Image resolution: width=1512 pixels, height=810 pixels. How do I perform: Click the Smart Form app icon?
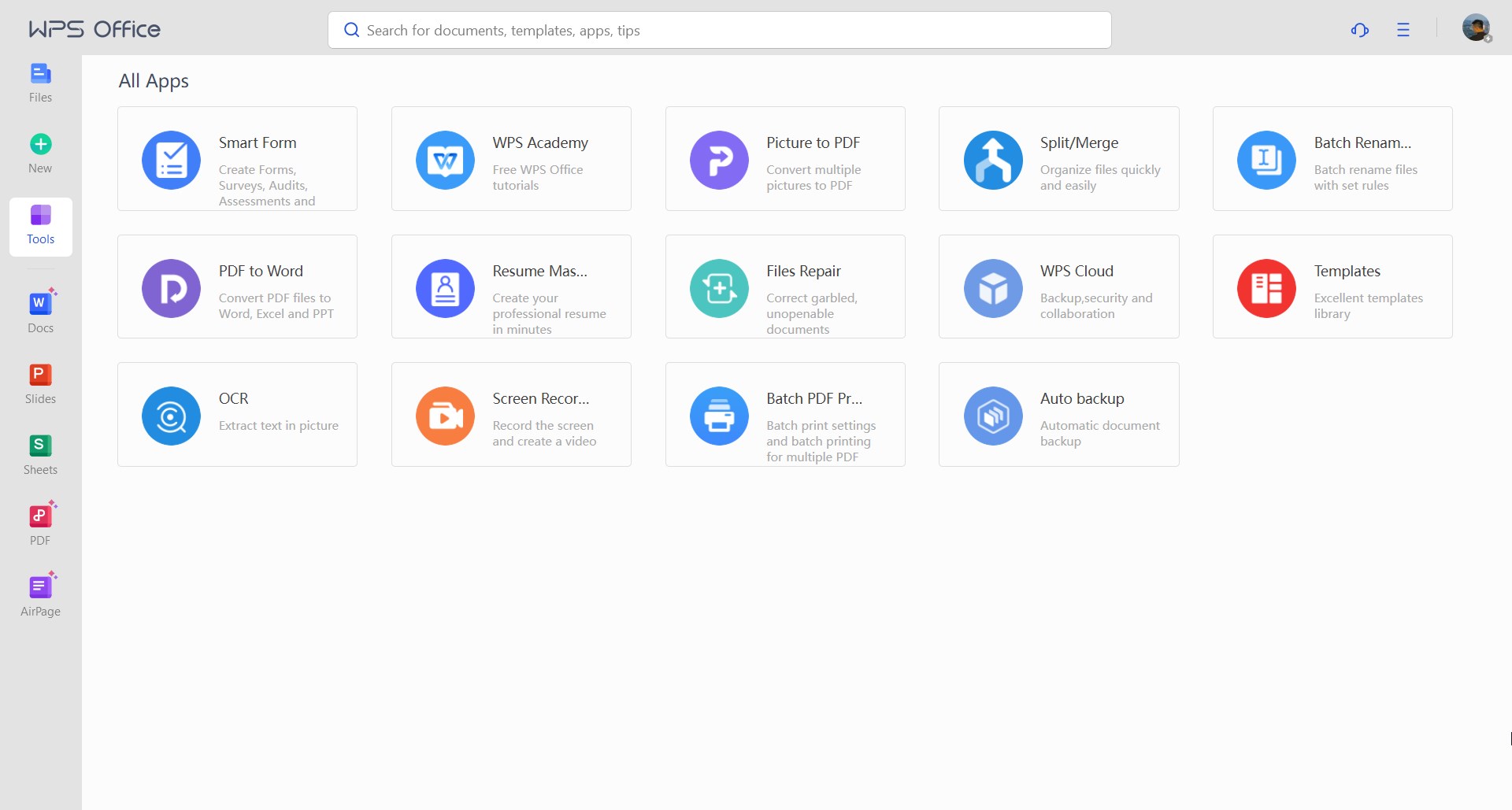[x=171, y=160]
